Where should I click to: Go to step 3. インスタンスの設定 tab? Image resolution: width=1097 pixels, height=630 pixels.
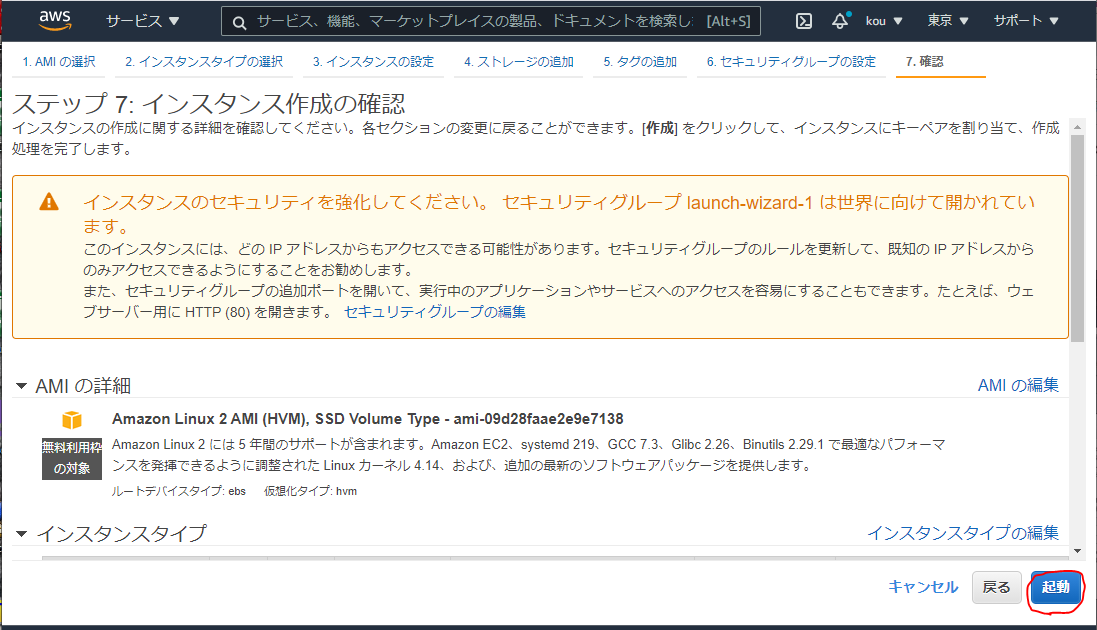(x=373, y=62)
